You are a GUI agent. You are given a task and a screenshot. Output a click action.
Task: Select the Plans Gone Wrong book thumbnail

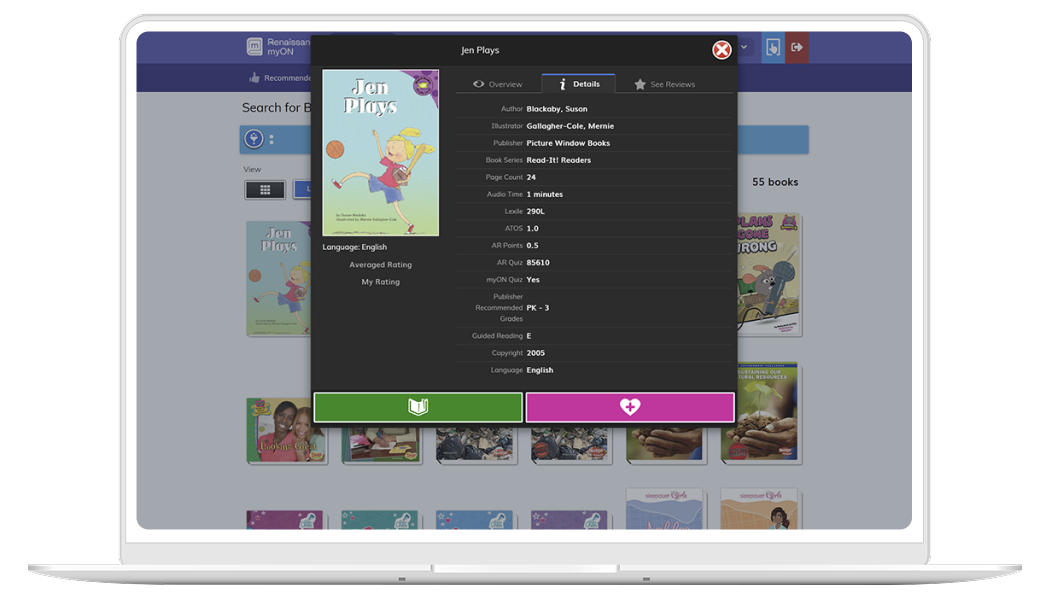761,273
